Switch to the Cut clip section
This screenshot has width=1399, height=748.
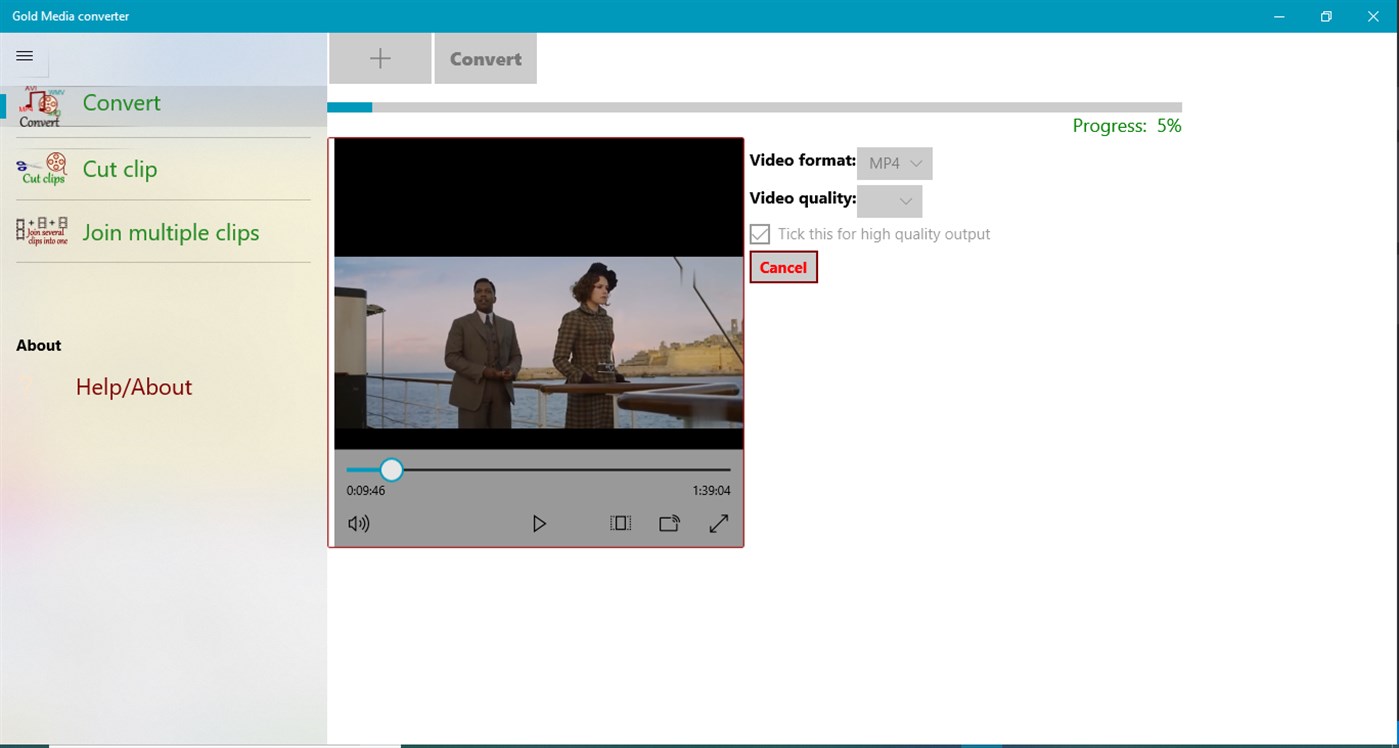119,169
